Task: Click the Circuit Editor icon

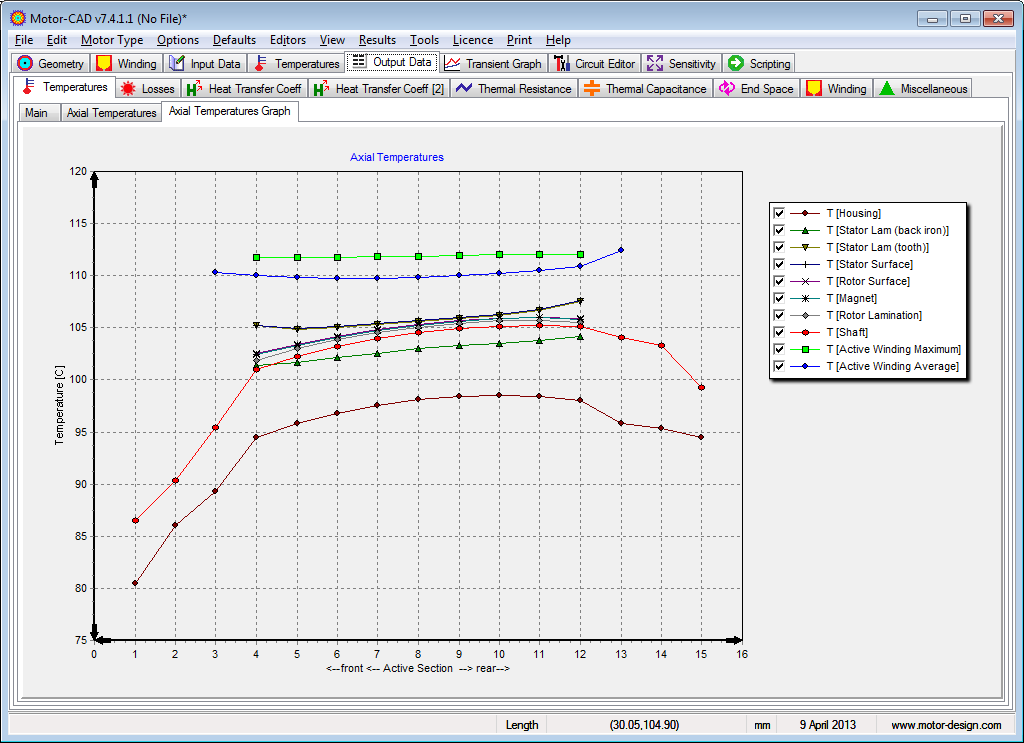Action: (x=562, y=63)
